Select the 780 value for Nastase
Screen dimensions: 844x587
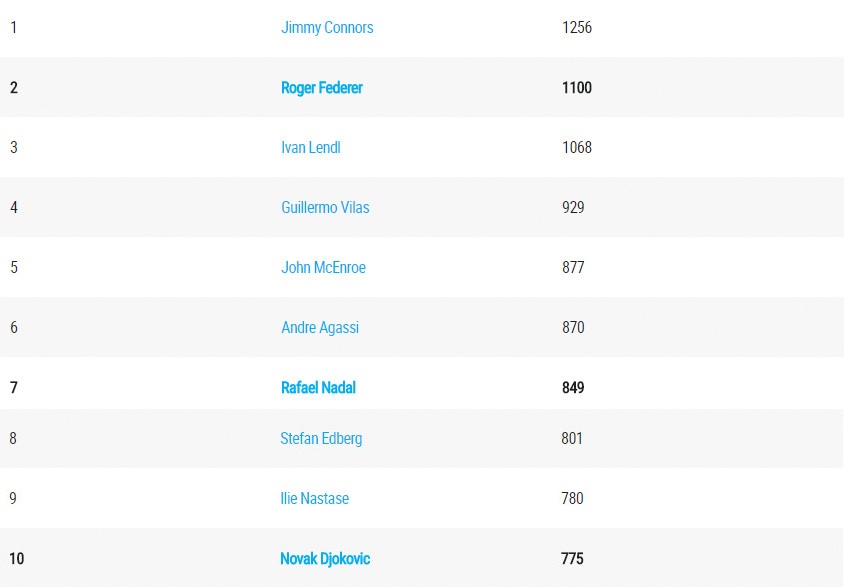pos(573,498)
